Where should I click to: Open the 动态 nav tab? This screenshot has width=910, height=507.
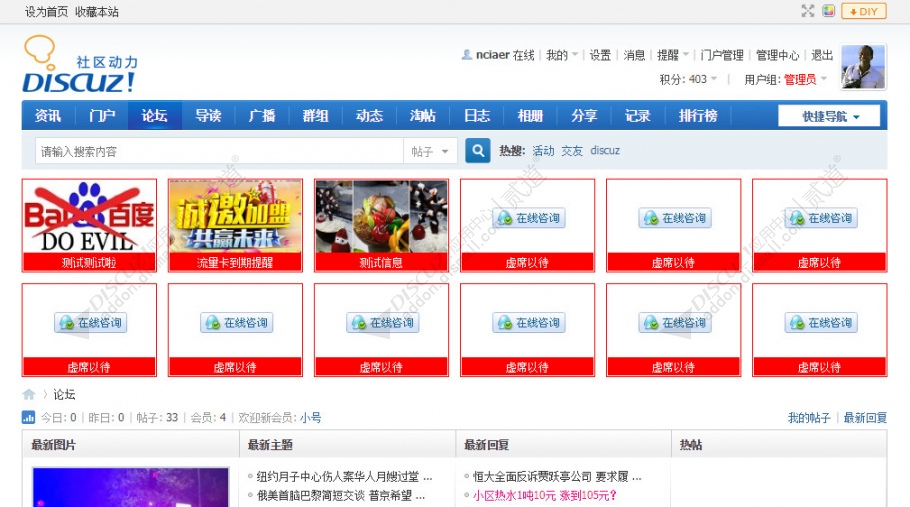(x=369, y=115)
